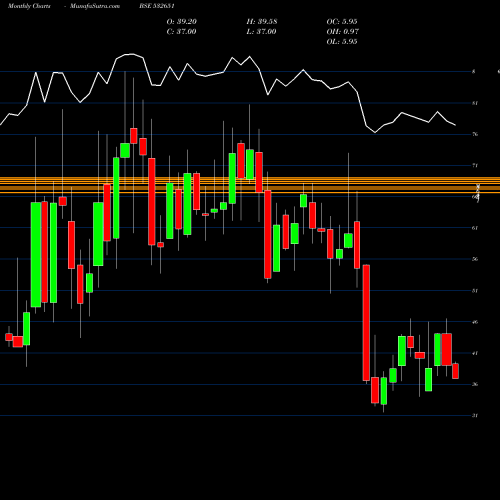
Task: Click the 'BSE 532651' stock code
Action: [157, 6]
